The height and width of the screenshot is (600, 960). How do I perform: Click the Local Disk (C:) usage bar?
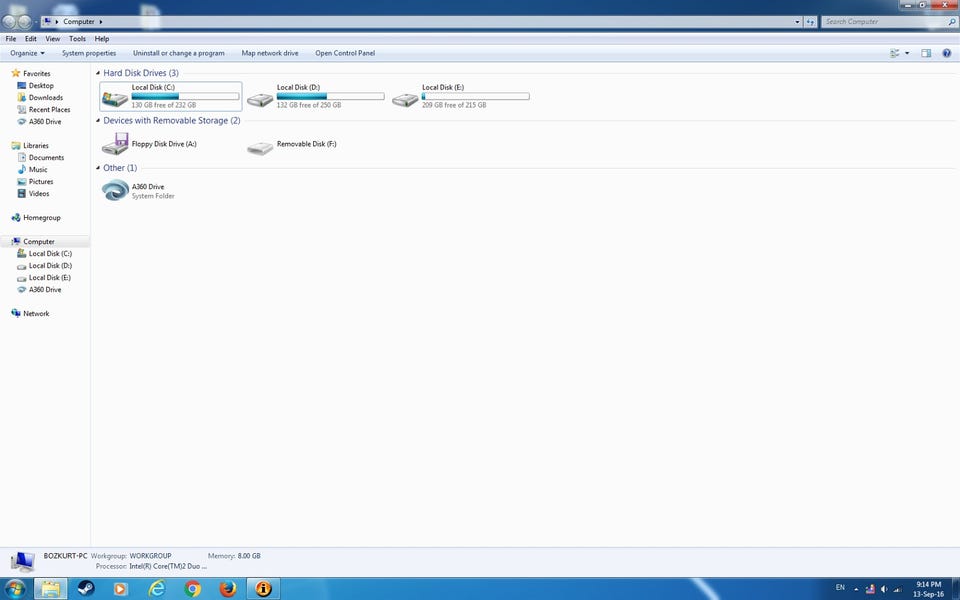point(185,96)
